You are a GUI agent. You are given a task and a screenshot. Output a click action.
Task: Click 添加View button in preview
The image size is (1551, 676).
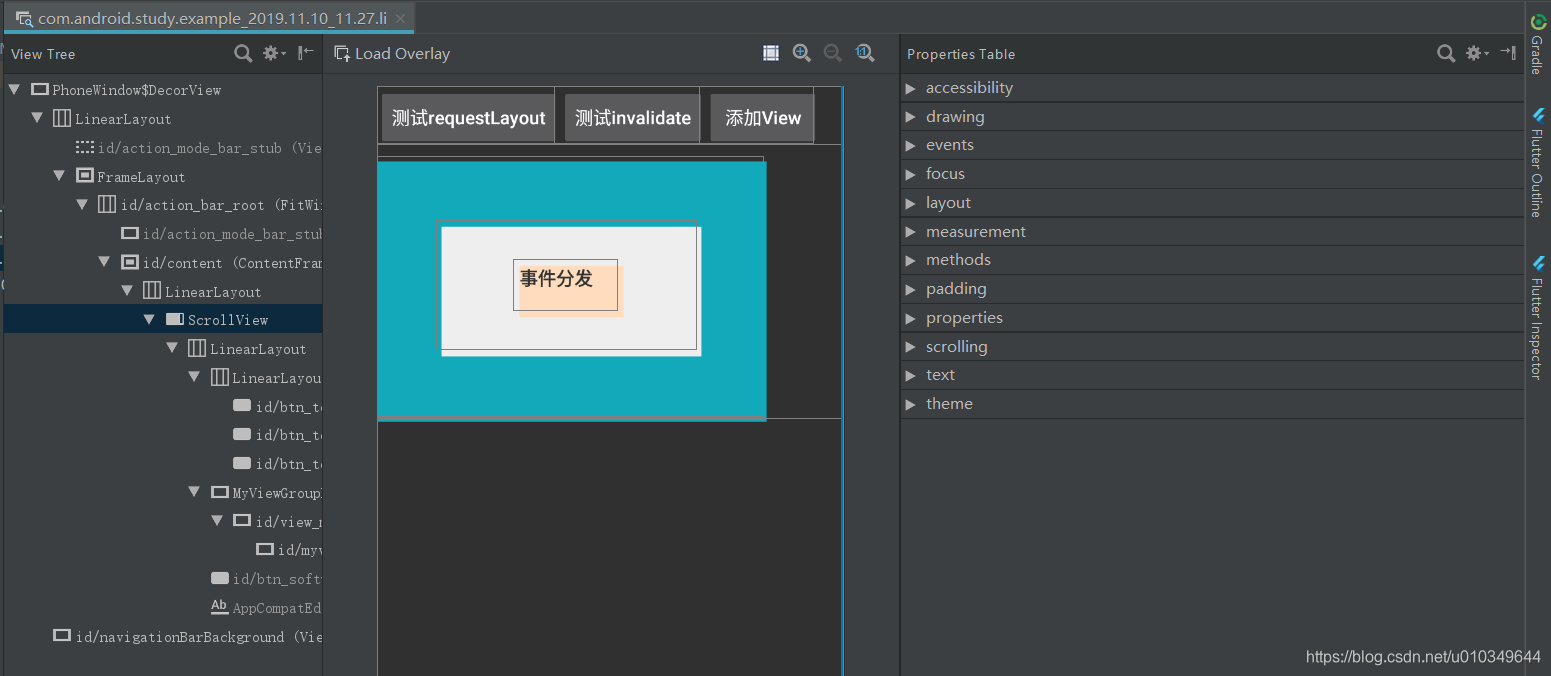[763, 118]
